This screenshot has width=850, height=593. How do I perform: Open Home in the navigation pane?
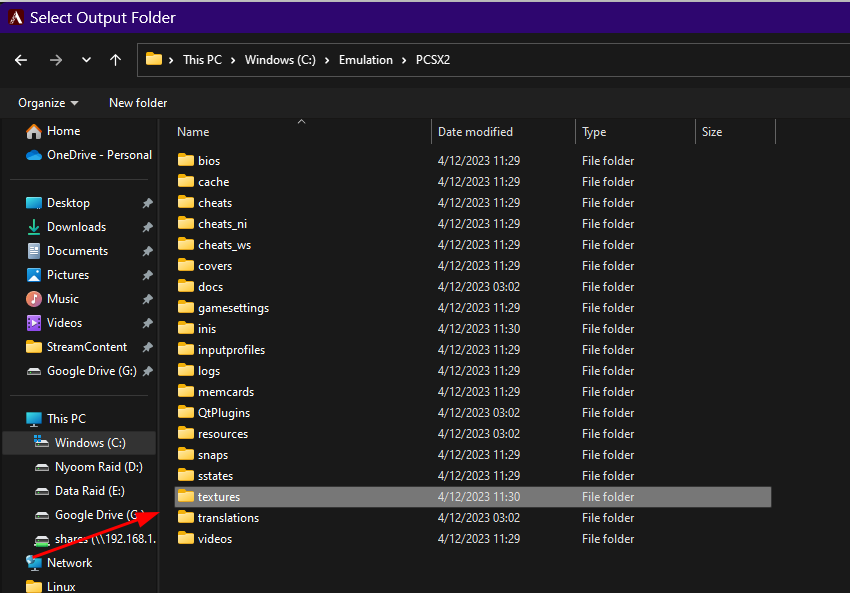pos(63,131)
